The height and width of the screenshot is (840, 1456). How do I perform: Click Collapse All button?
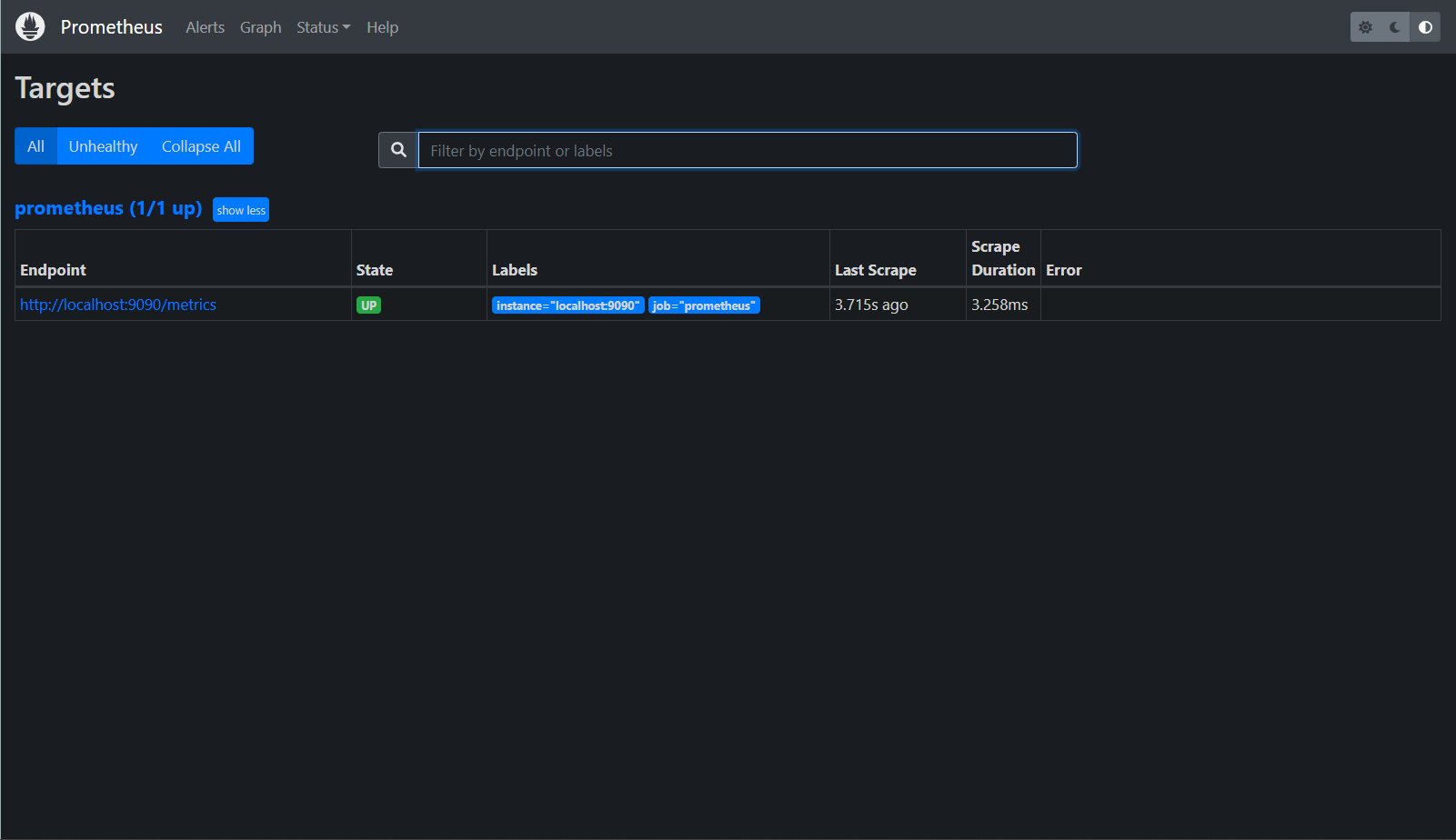(x=201, y=146)
